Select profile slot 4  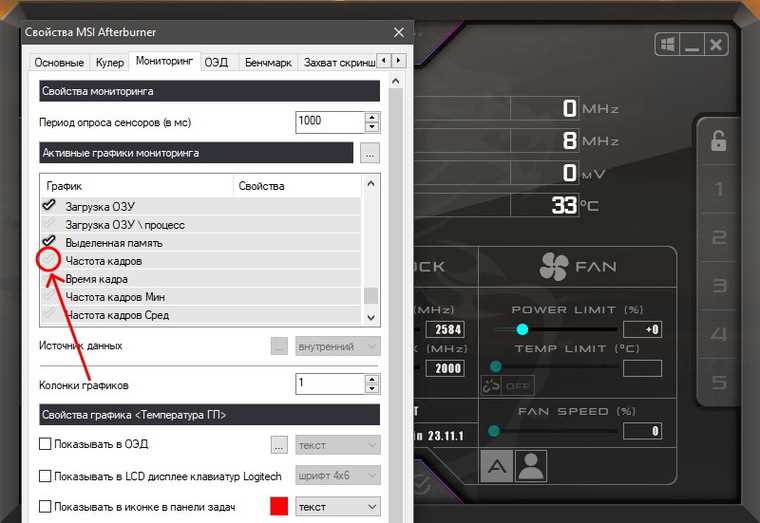(719, 334)
